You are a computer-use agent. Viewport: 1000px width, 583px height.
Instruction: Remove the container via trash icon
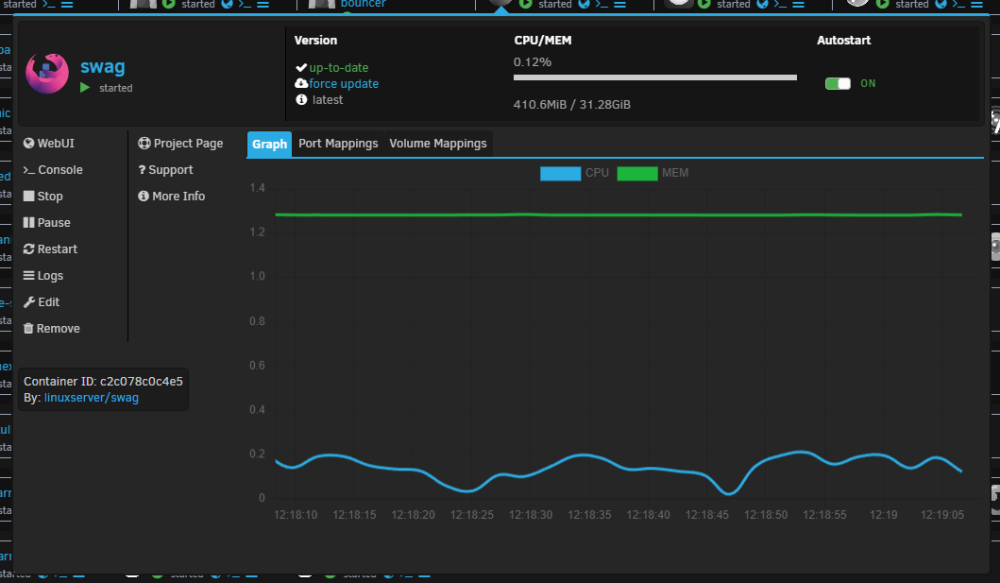28,328
